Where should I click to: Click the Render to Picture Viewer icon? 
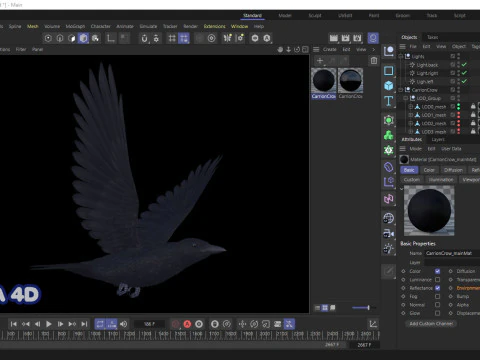click(x=345, y=38)
